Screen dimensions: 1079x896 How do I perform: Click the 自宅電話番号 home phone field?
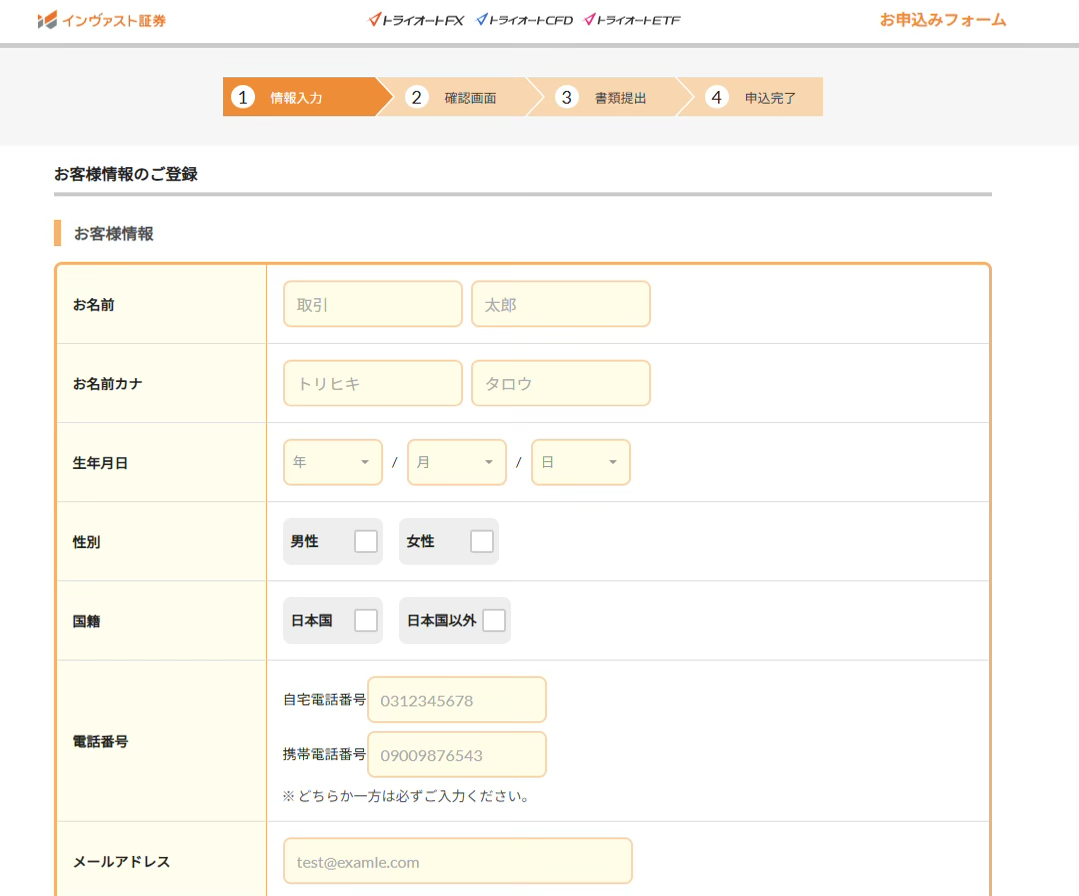point(456,699)
